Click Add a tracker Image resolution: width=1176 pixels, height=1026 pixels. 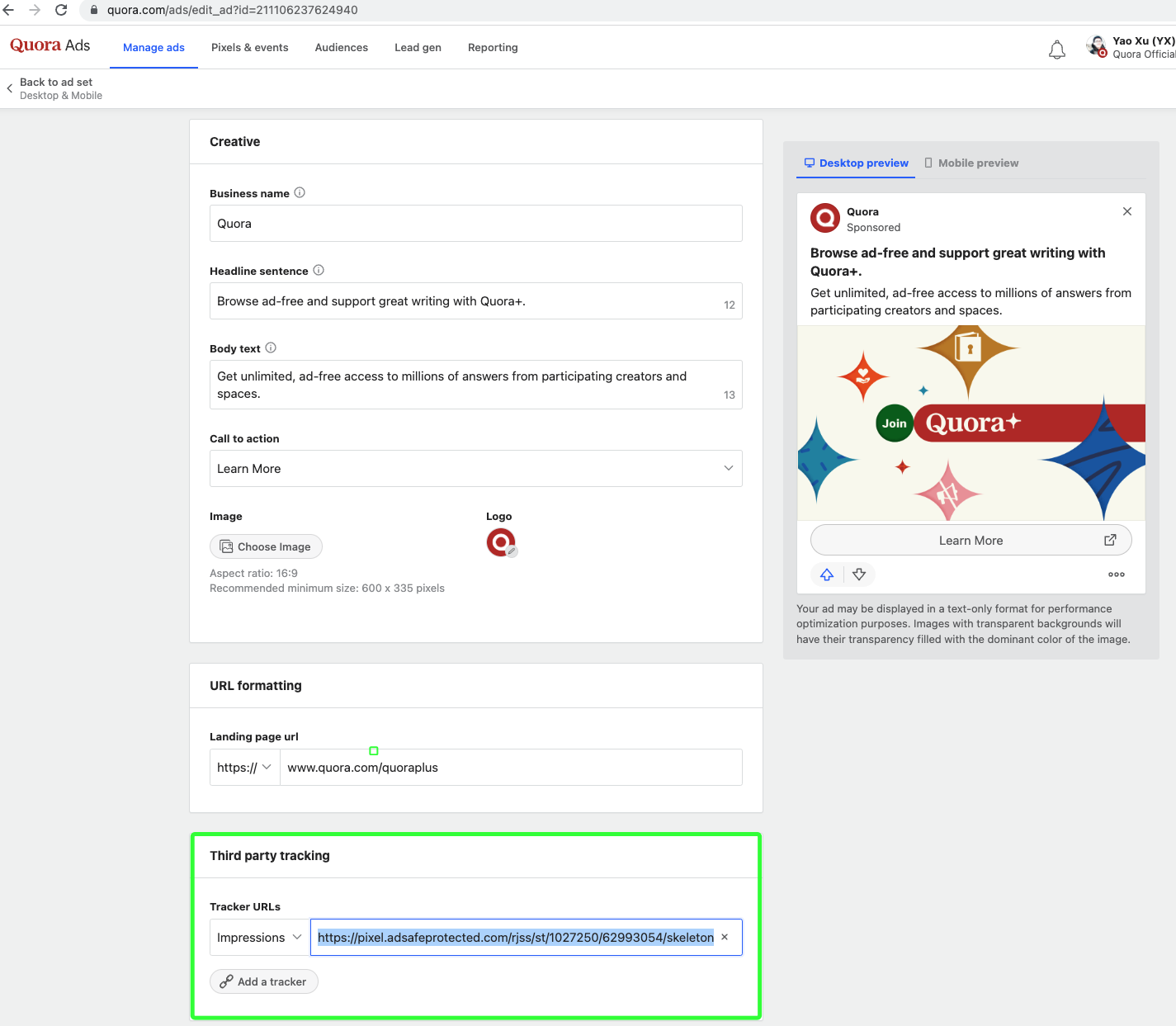(263, 981)
